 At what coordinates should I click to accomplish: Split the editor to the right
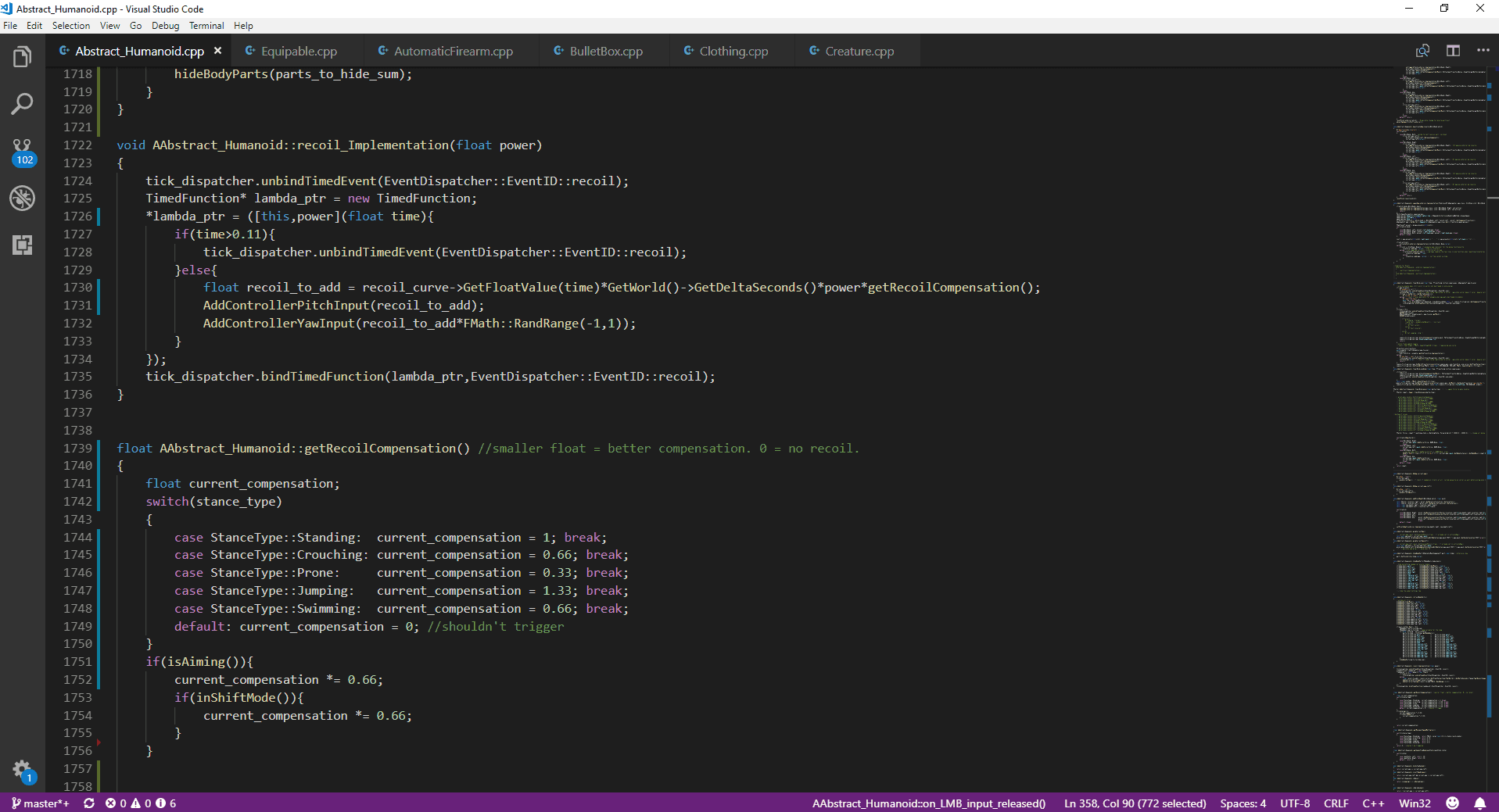[x=1453, y=51]
